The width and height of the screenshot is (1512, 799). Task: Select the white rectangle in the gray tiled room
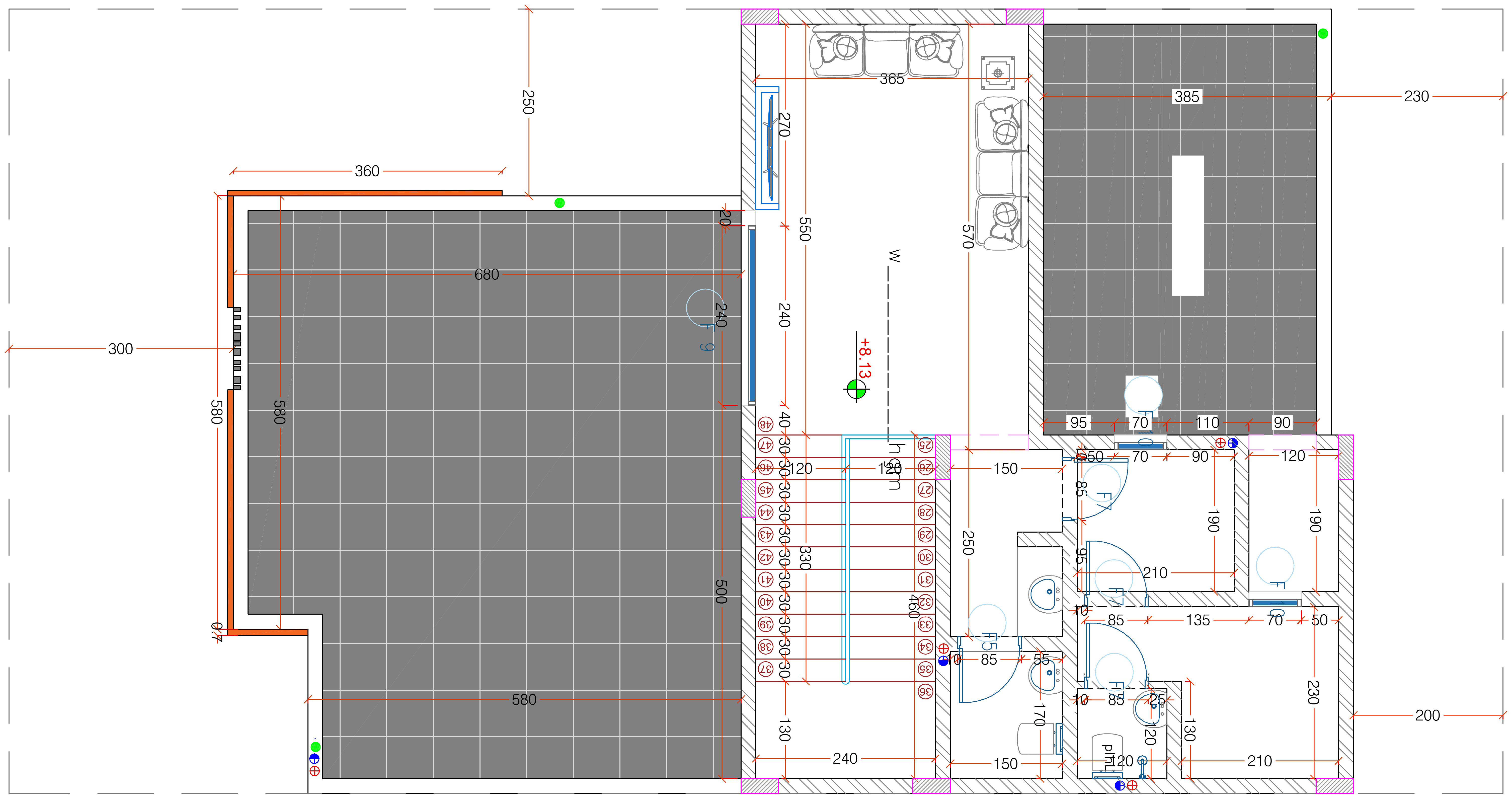tap(1188, 226)
